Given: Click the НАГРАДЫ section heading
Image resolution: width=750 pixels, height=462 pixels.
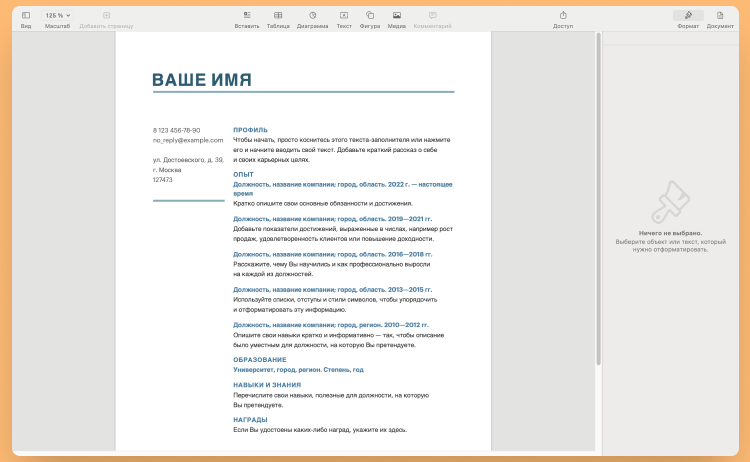Looking at the screenshot, I should [250, 419].
